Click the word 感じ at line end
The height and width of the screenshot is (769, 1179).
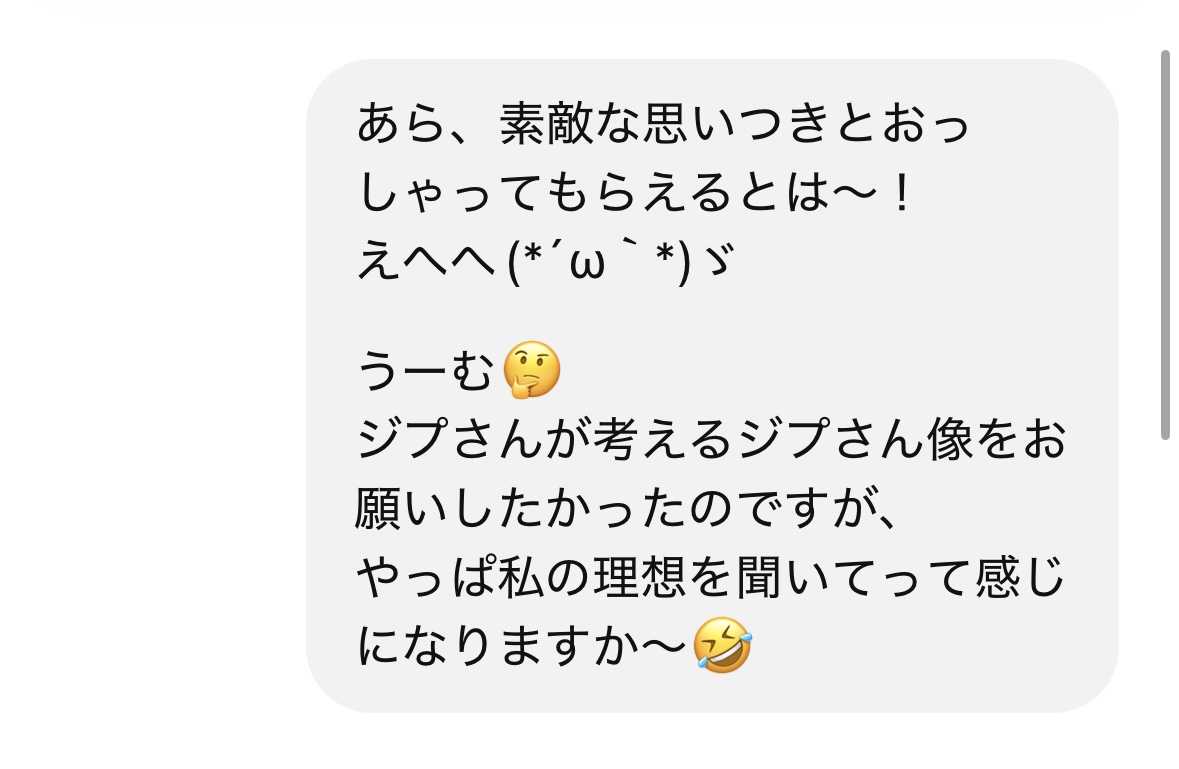point(1020,578)
